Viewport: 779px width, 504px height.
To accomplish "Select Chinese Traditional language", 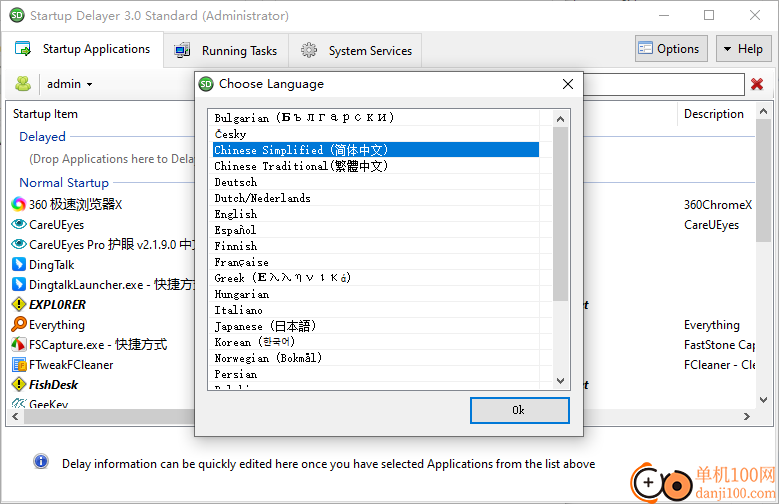I will tap(376, 166).
